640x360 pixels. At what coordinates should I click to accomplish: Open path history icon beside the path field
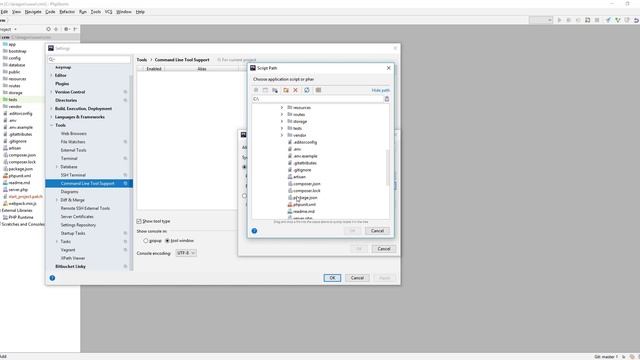387,99
